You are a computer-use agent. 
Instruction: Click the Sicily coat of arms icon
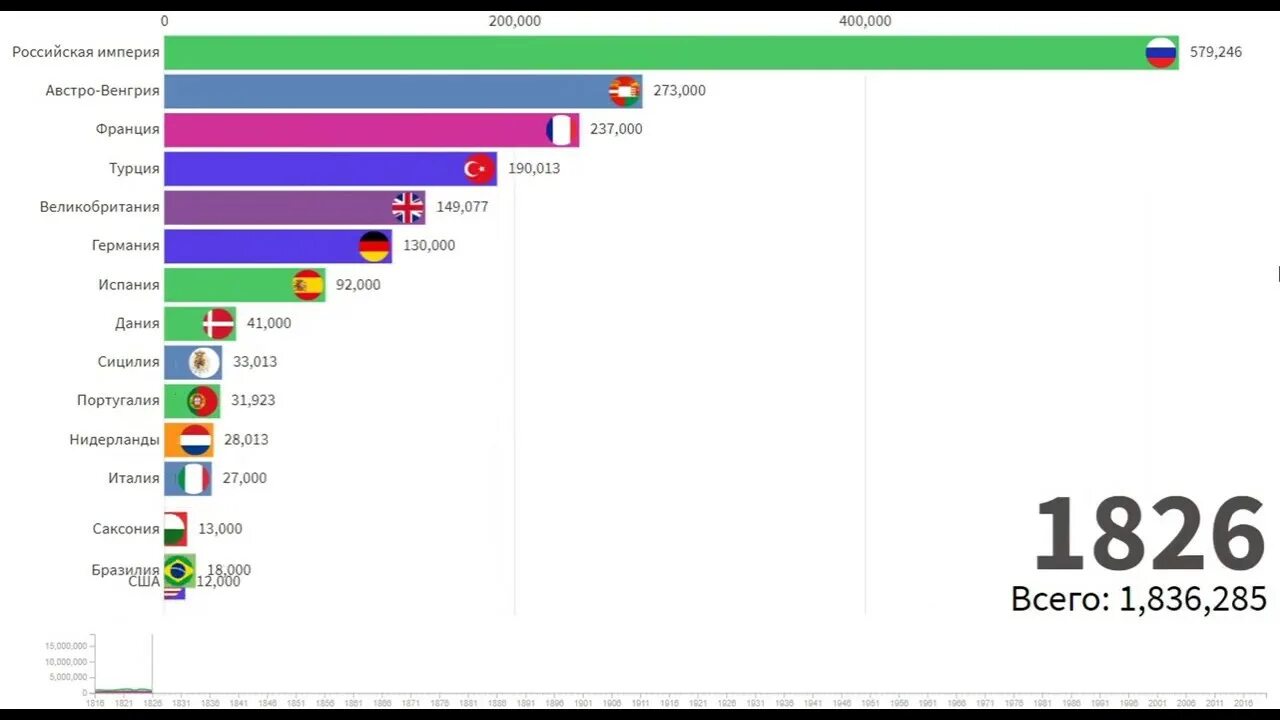(x=204, y=362)
